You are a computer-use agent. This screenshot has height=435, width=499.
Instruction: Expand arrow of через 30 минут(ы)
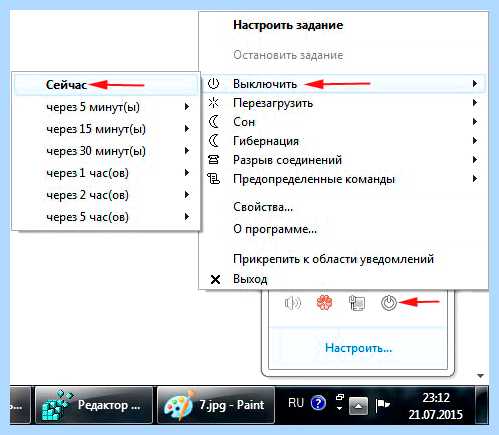coord(187,150)
